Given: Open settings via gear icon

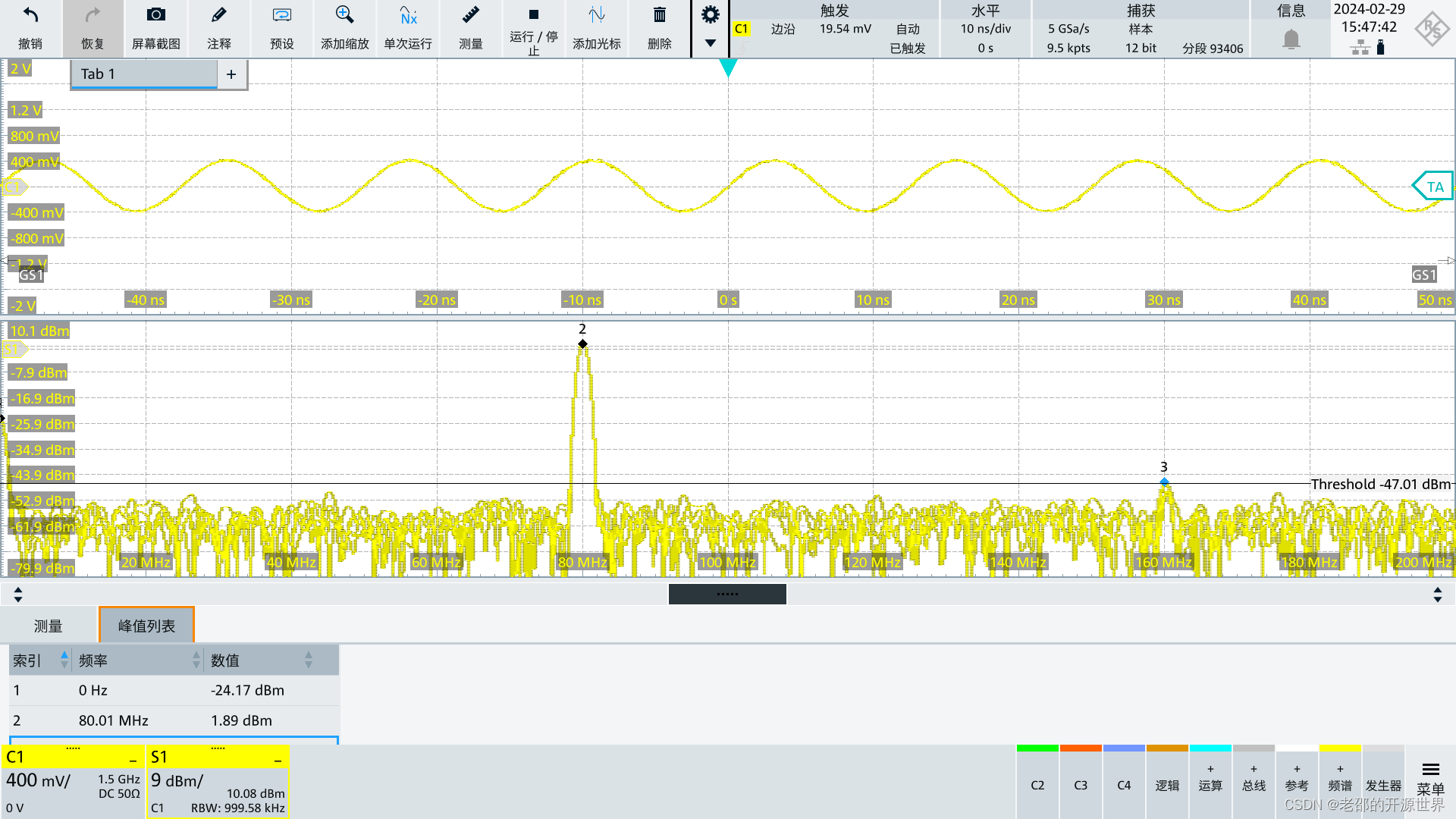Looking at the screenshot, I should pyautogui.click(x=710, y=14).
